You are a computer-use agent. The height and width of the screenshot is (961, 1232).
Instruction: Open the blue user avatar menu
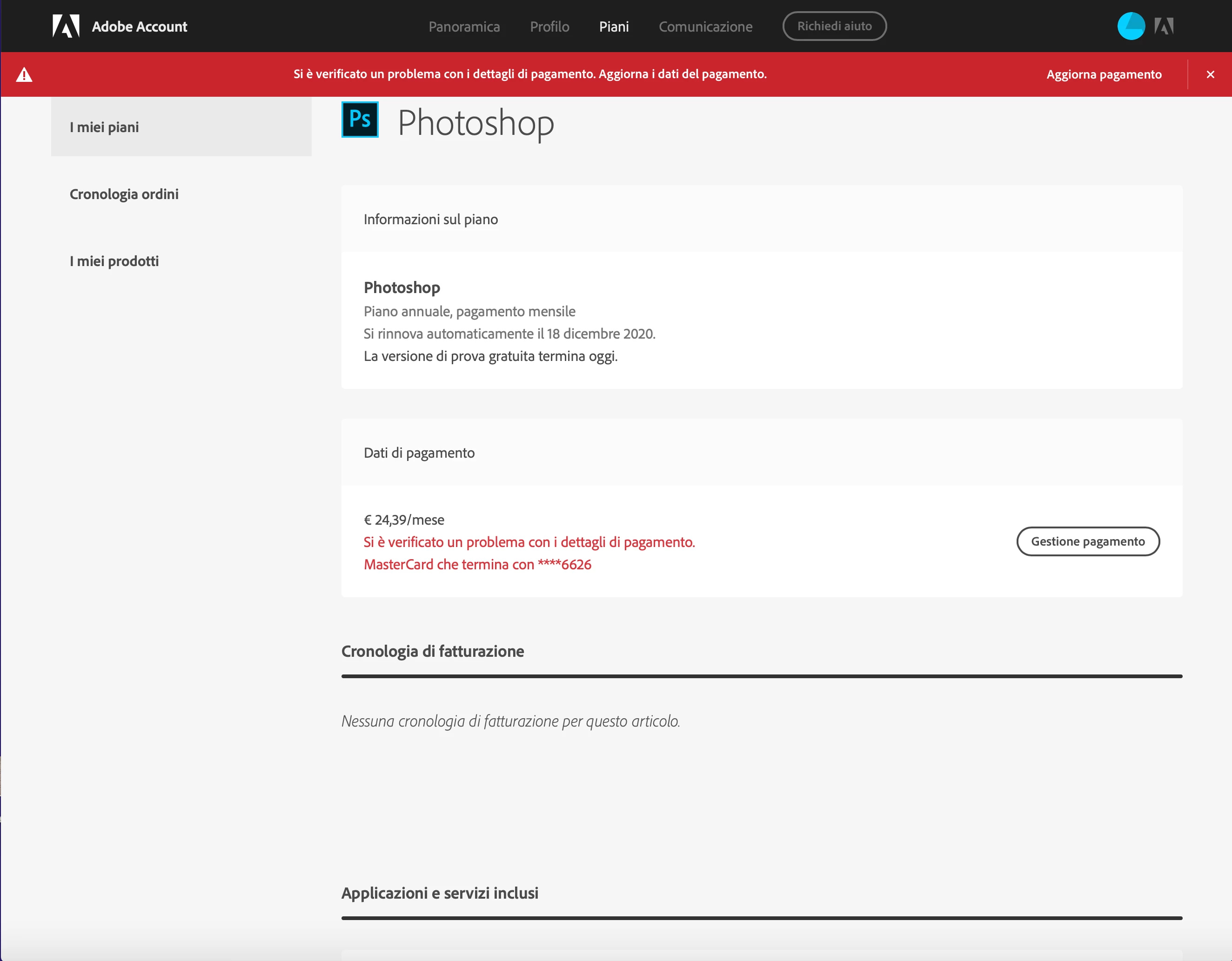pyautogui.click(x=1131, y=26)
